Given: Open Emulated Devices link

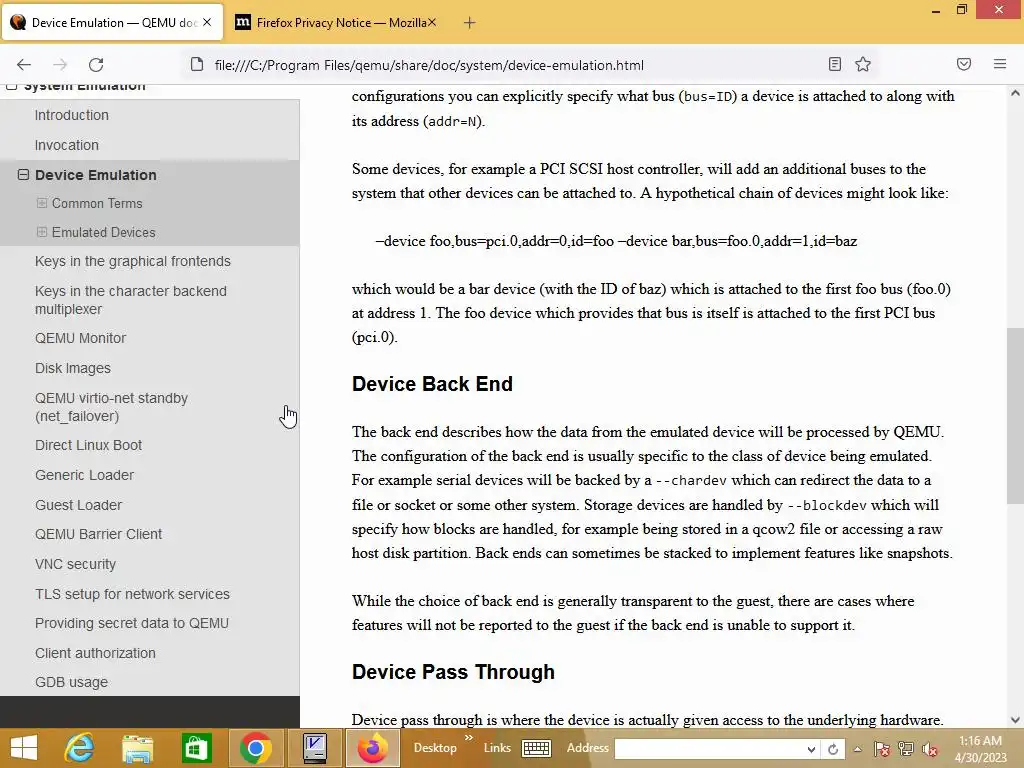Looking at the screenshot, I should coord(104,232).
